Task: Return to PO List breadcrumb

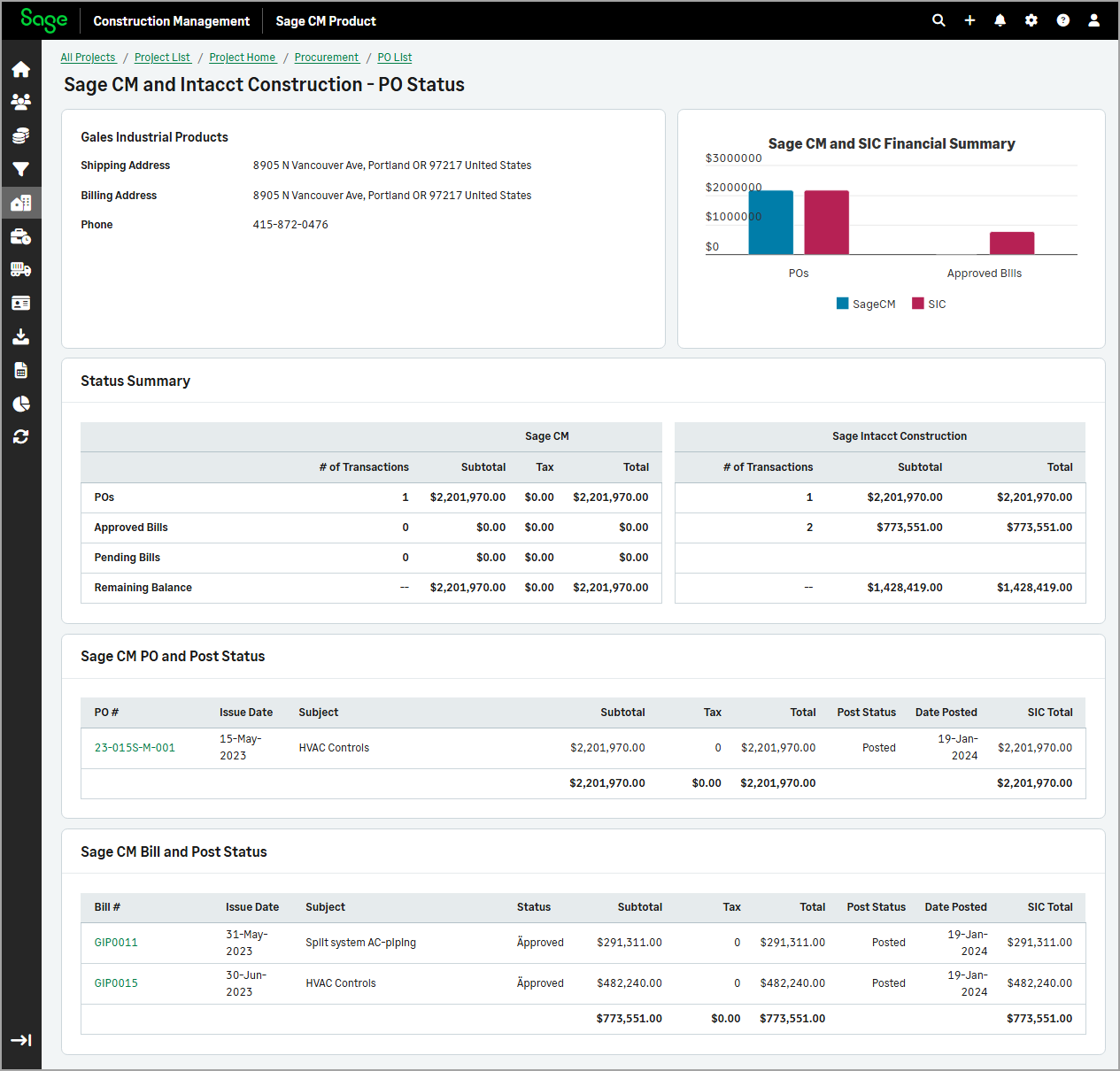Action: point(395,58)
